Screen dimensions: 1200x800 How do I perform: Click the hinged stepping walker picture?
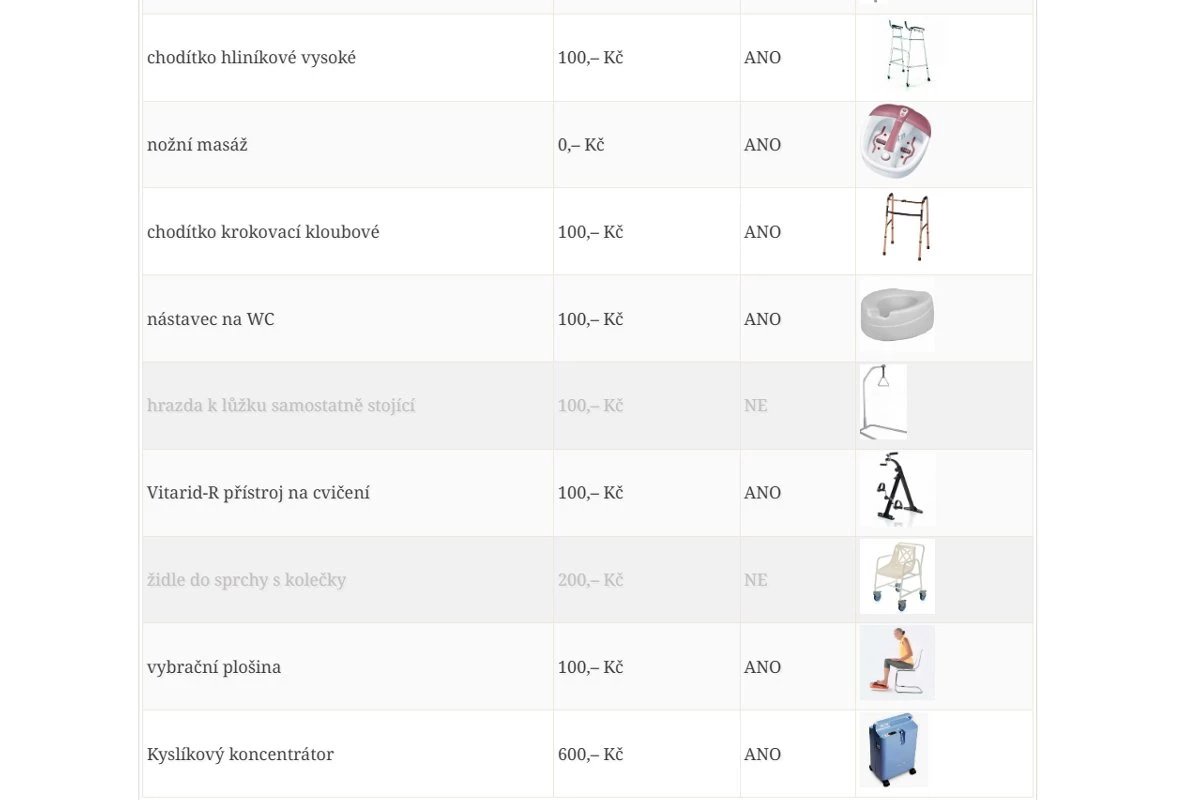(x=907, y=227)
